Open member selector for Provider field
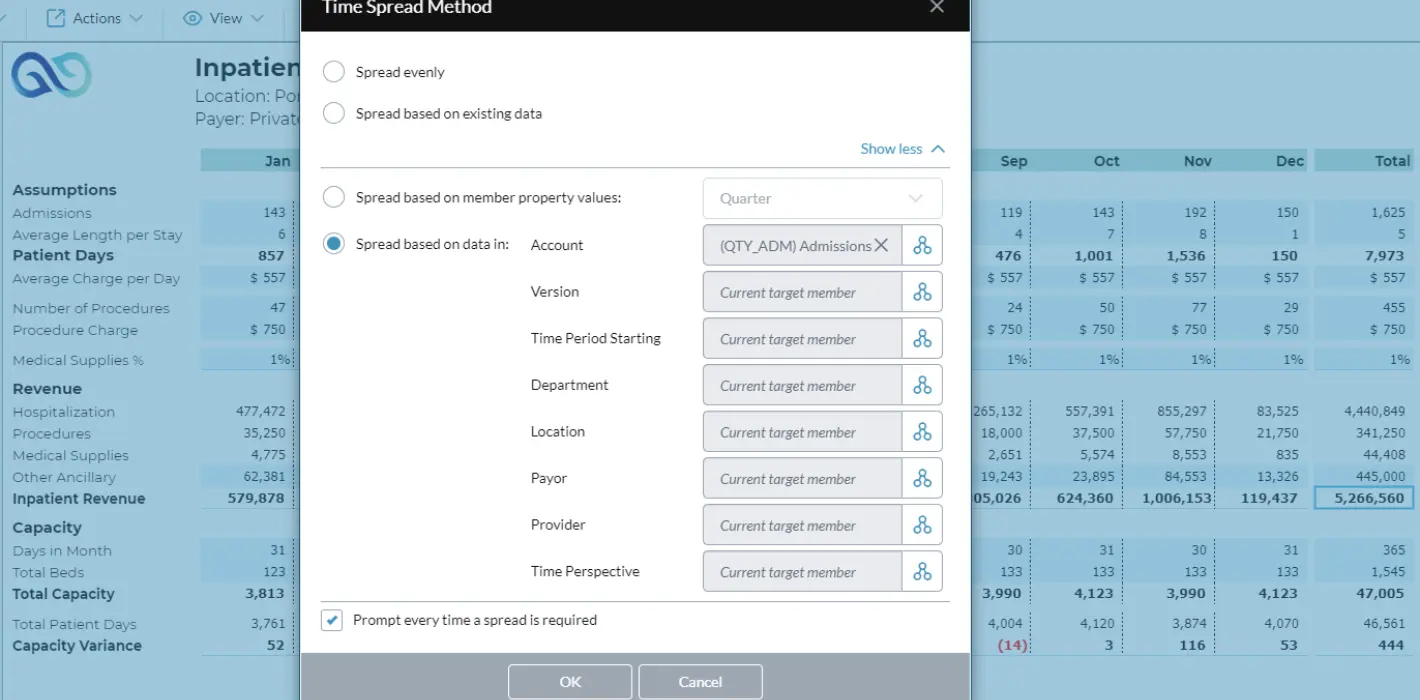Screen dimensions: 1420x700 [922, 525]
